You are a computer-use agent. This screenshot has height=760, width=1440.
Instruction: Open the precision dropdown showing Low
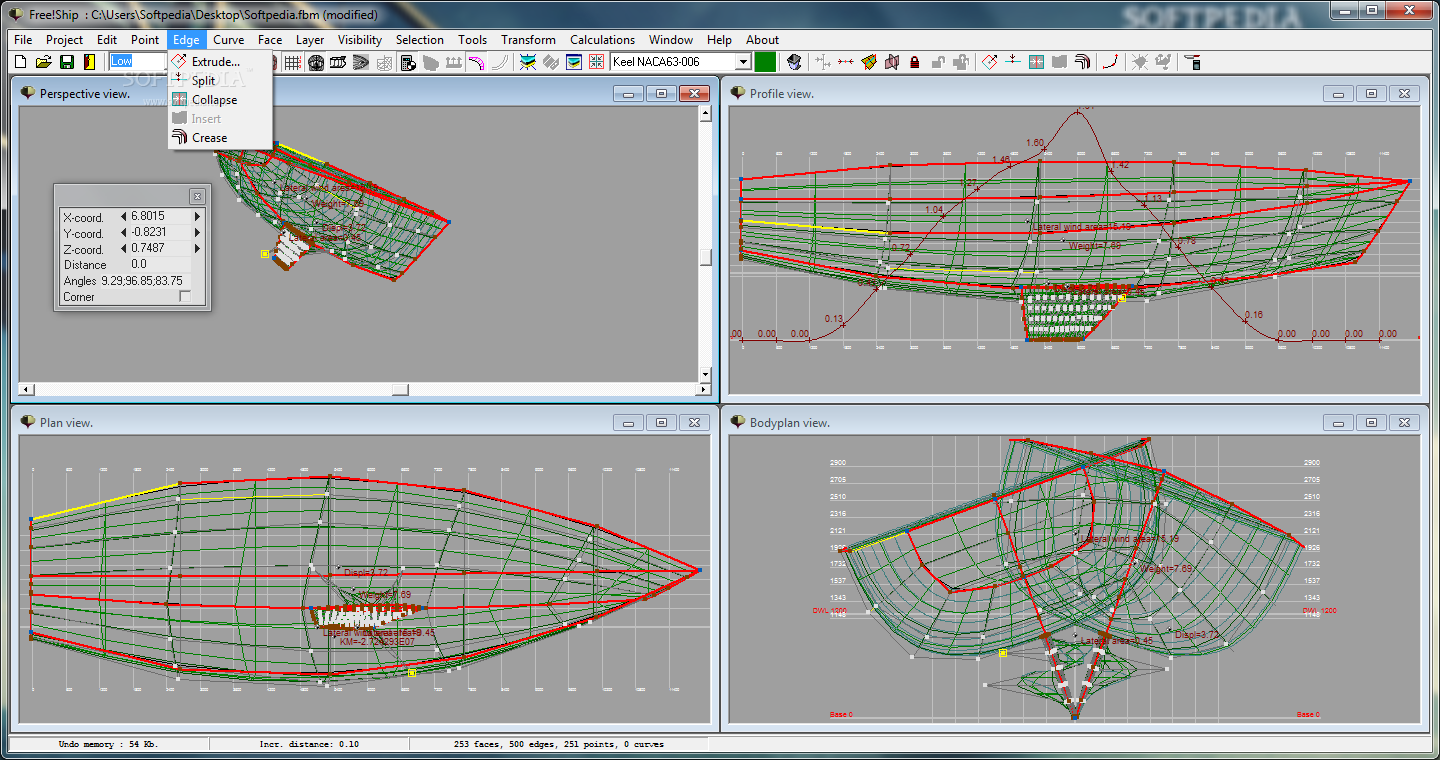tap(138, 62)
